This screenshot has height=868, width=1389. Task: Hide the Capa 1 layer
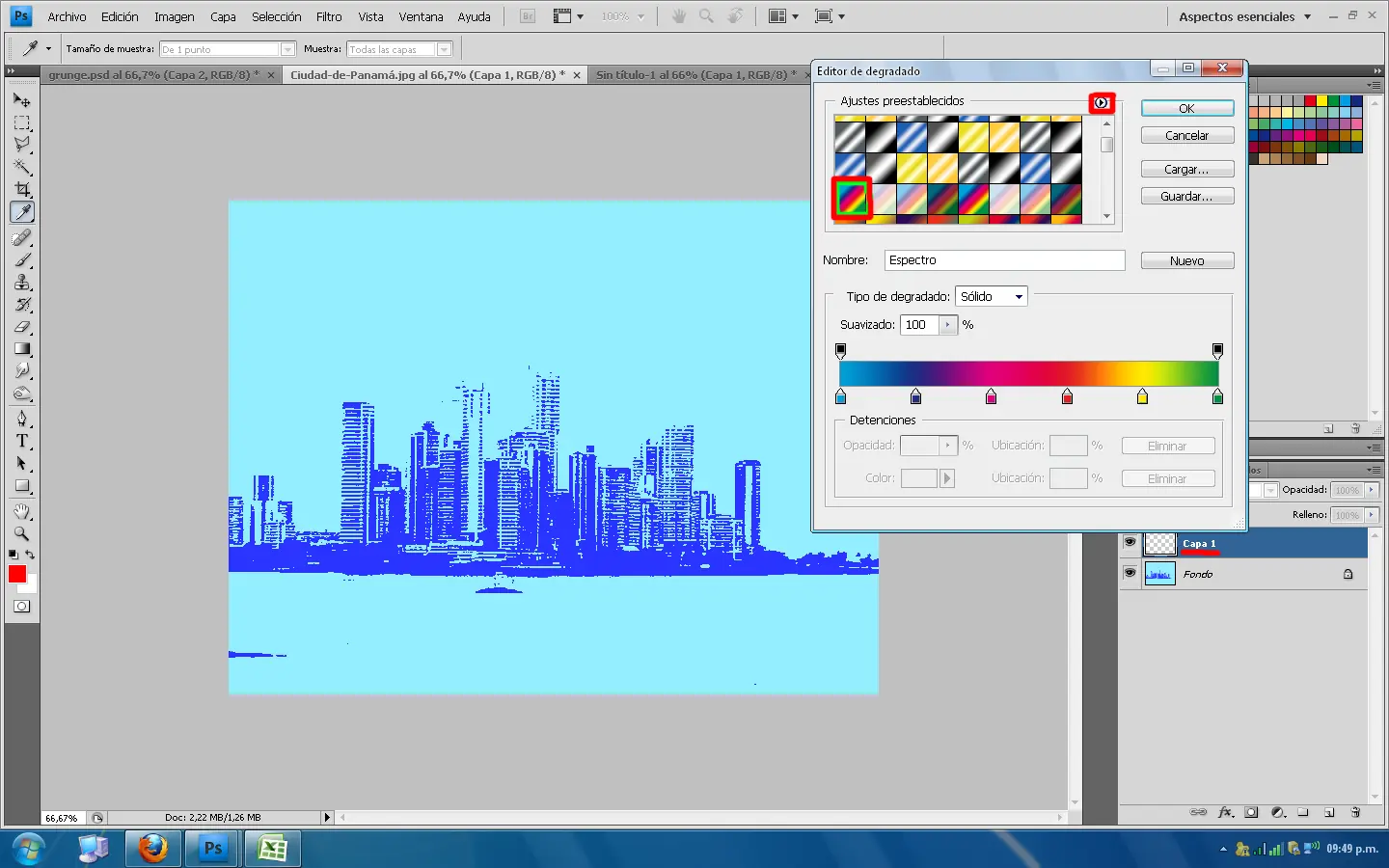[x=1130, y=543]
